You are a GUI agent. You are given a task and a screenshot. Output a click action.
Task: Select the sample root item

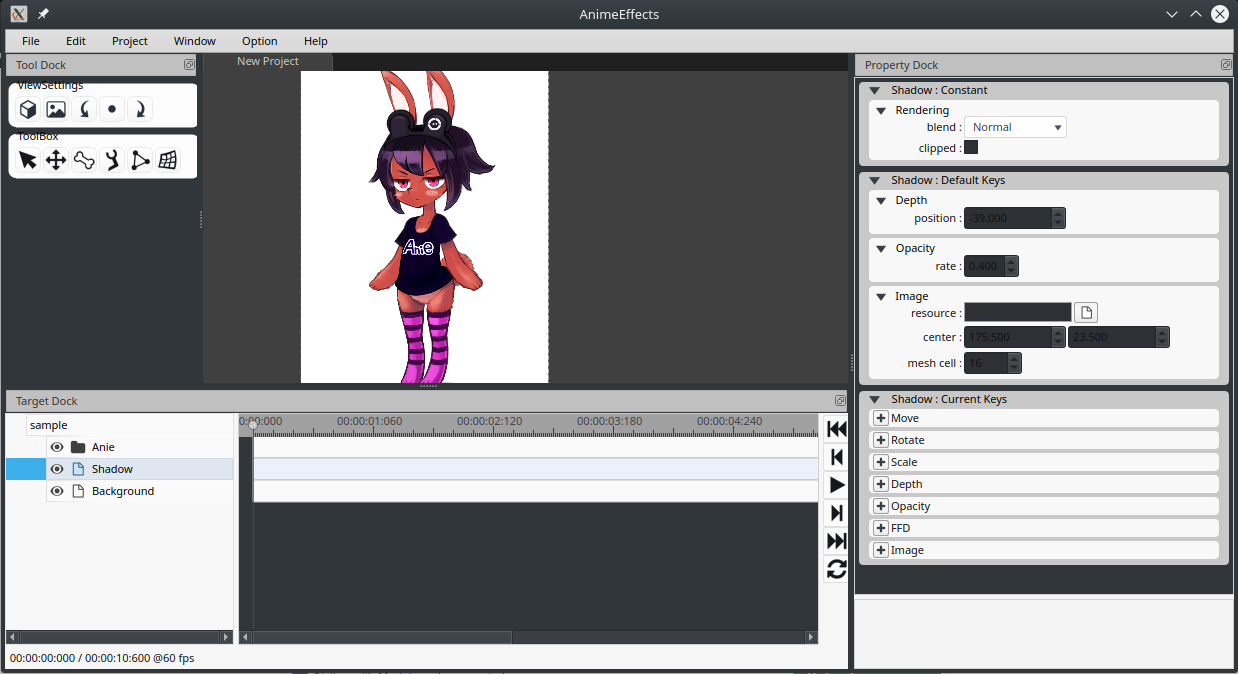[49, 425]
